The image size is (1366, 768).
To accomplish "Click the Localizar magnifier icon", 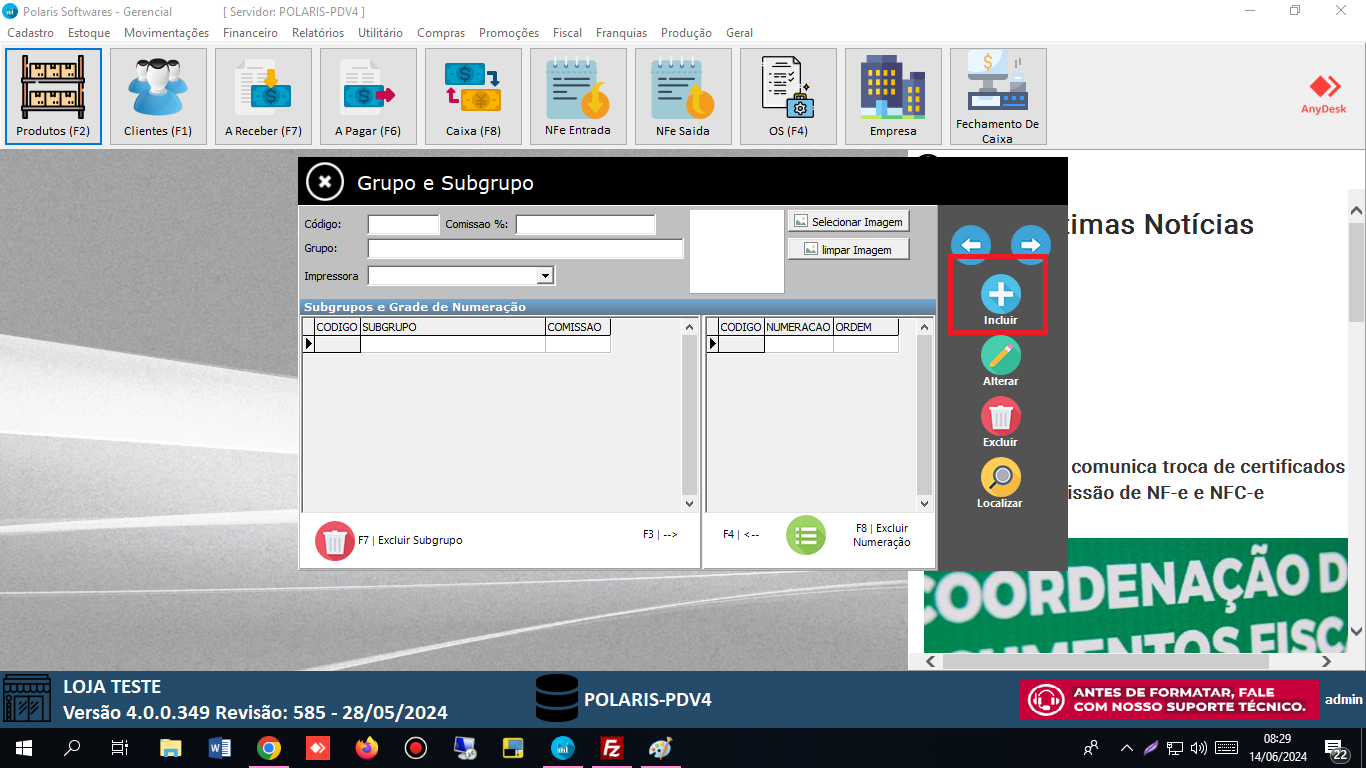I will (1000, 478).
